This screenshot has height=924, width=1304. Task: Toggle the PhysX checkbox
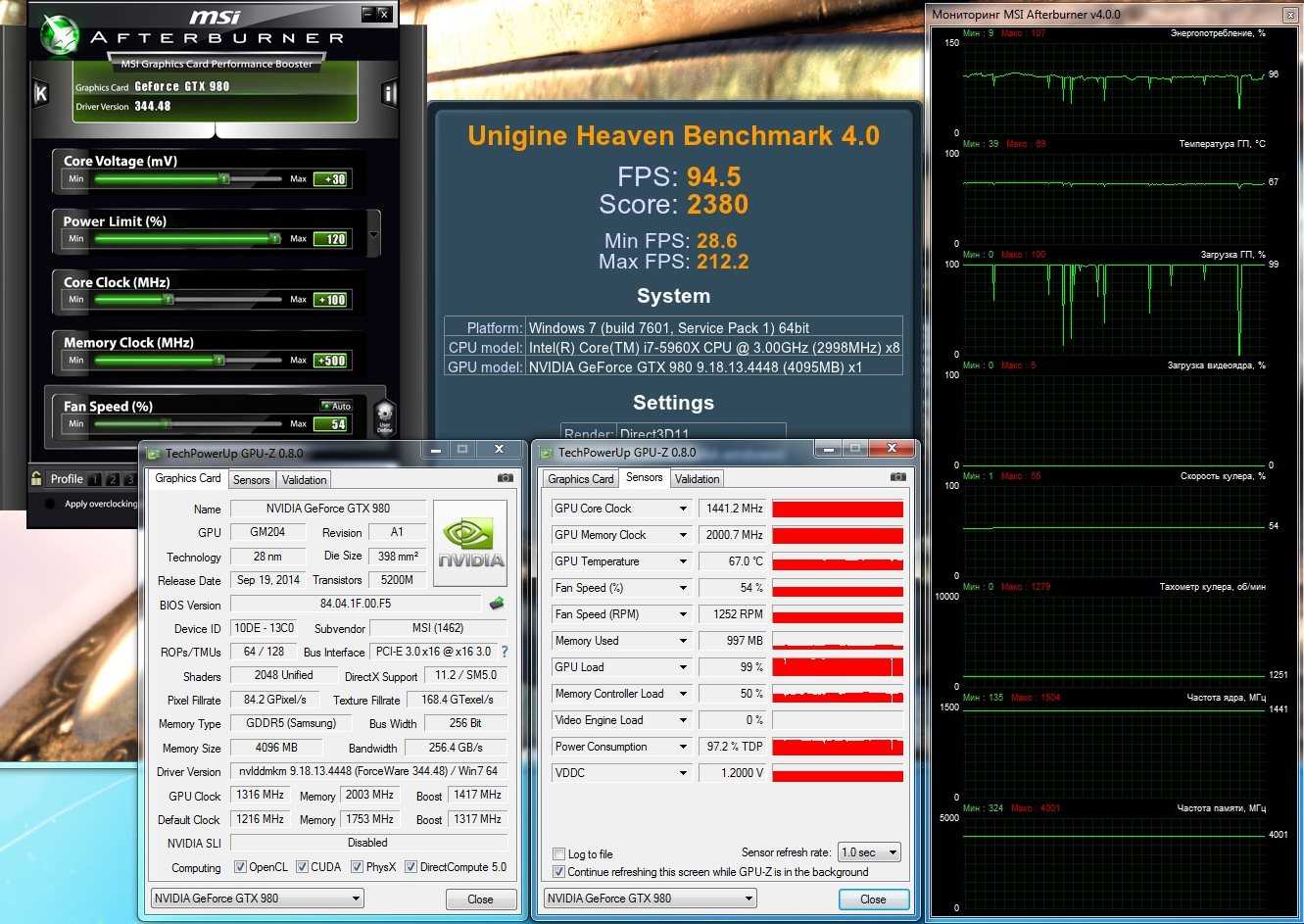(x=357, y=866)
